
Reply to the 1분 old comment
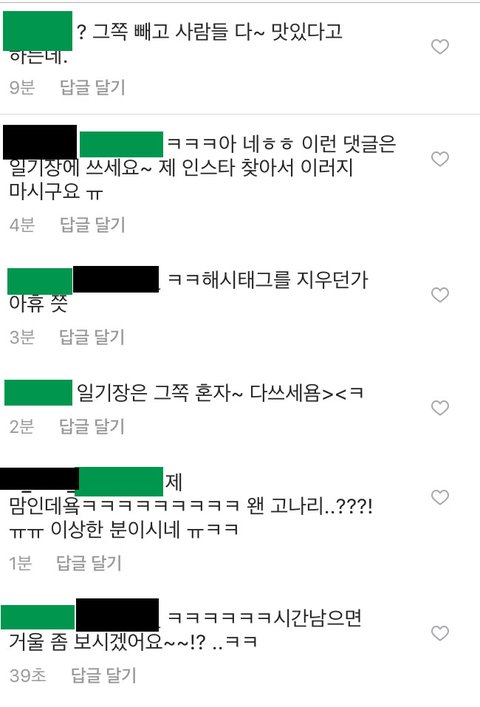[89, 563]
